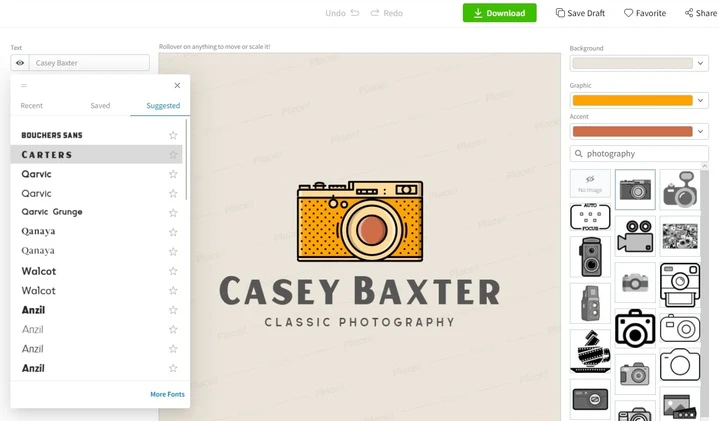Expand the Background color dropdown
Viewport: 719px width, 421px height.
[x=700, y=63]
